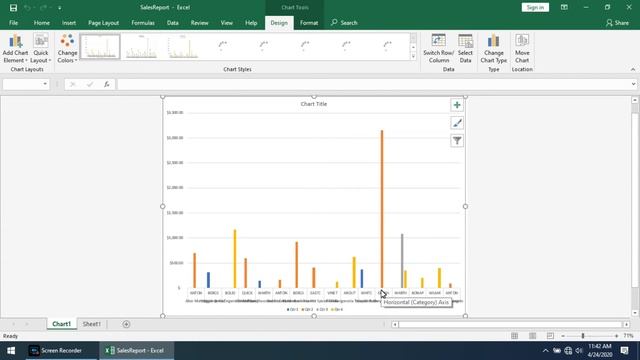Image resolution: width=640 pixels, height=360 pixels.
Task: Switch to the View tab
Action: click(227, 23)
